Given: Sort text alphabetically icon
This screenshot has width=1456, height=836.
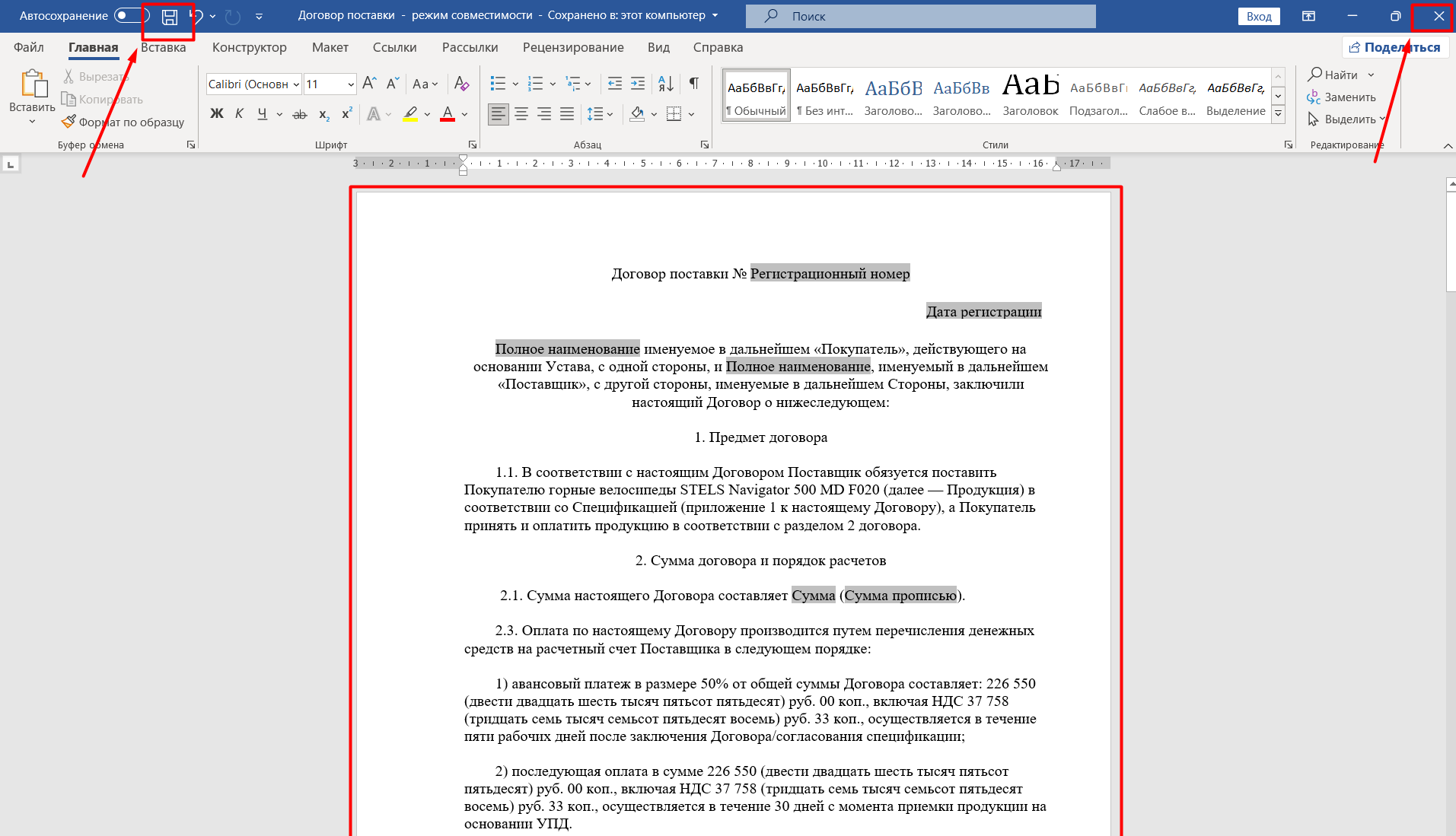Looking at the screenshot, I should point(666,83).
